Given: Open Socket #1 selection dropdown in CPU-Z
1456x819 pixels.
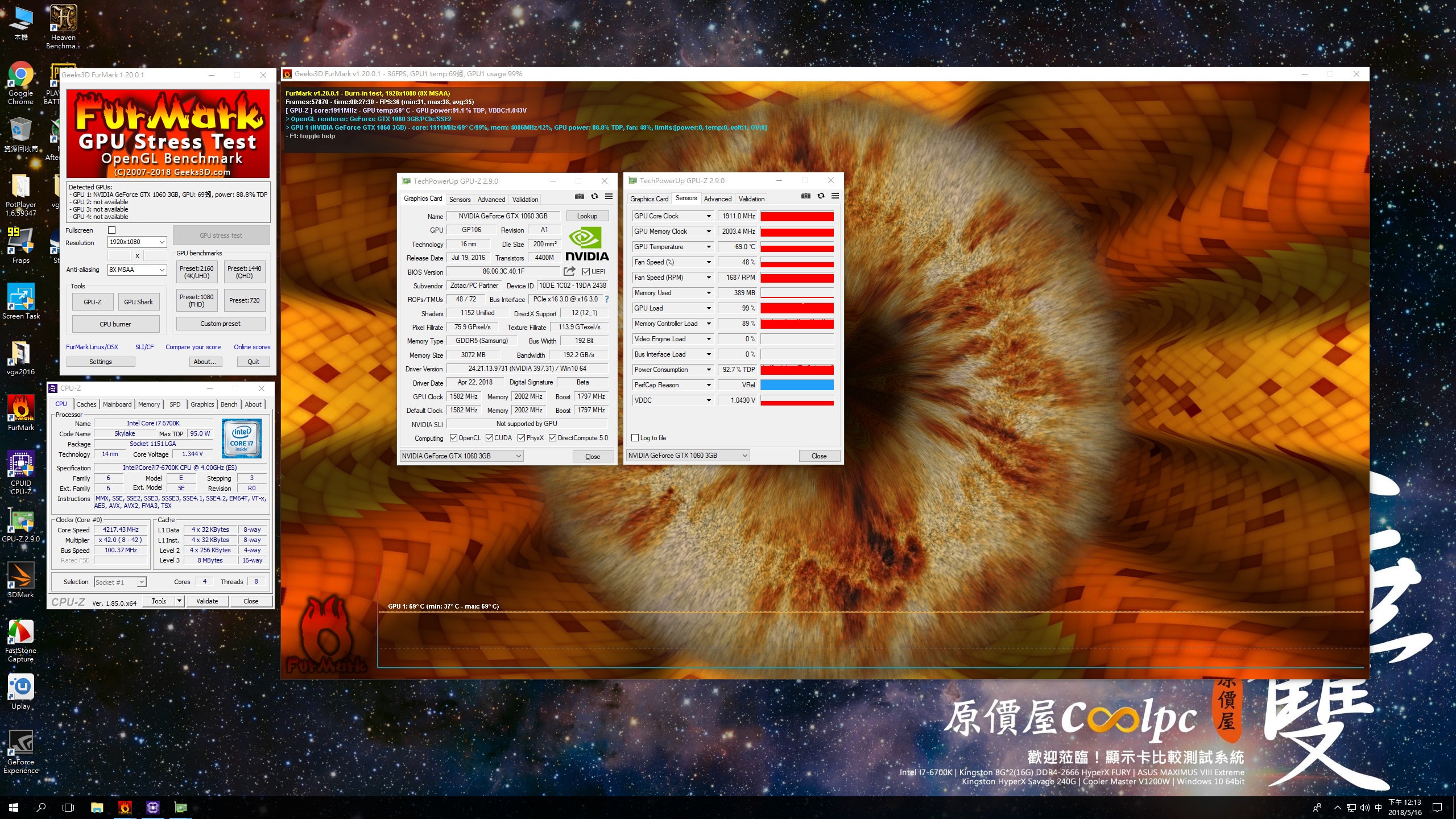Looking at the screenshot, I should (x=120, y=582).
